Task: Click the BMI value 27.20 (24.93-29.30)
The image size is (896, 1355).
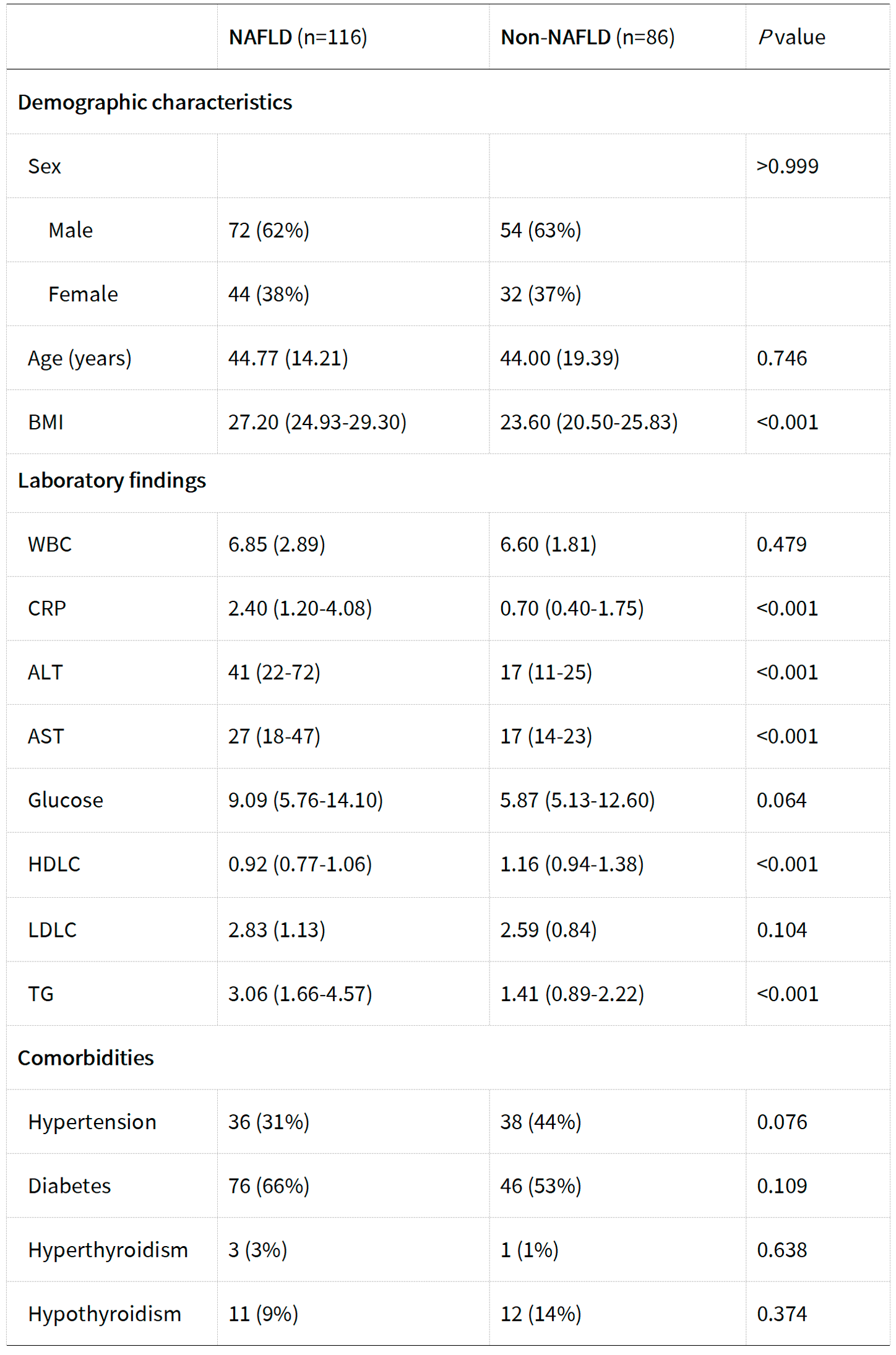Action: (x=317, y=422)
